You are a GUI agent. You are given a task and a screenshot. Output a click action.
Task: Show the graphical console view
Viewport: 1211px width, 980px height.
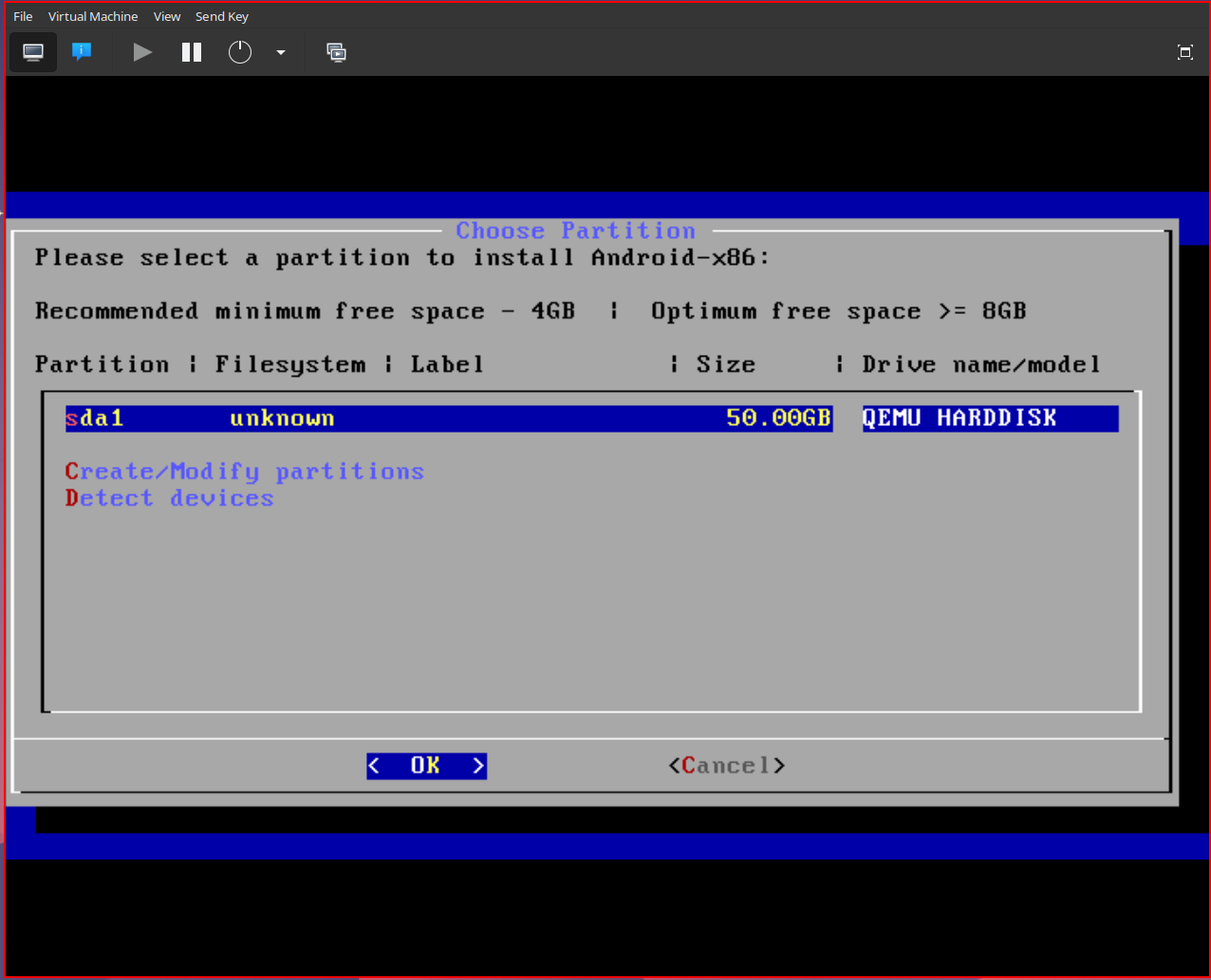[x=33, y=52]
